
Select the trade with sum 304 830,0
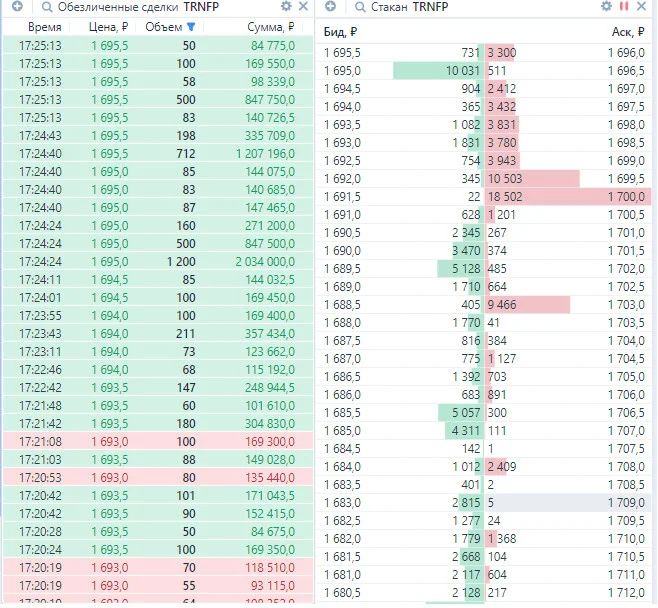click(x=158, y=423)
